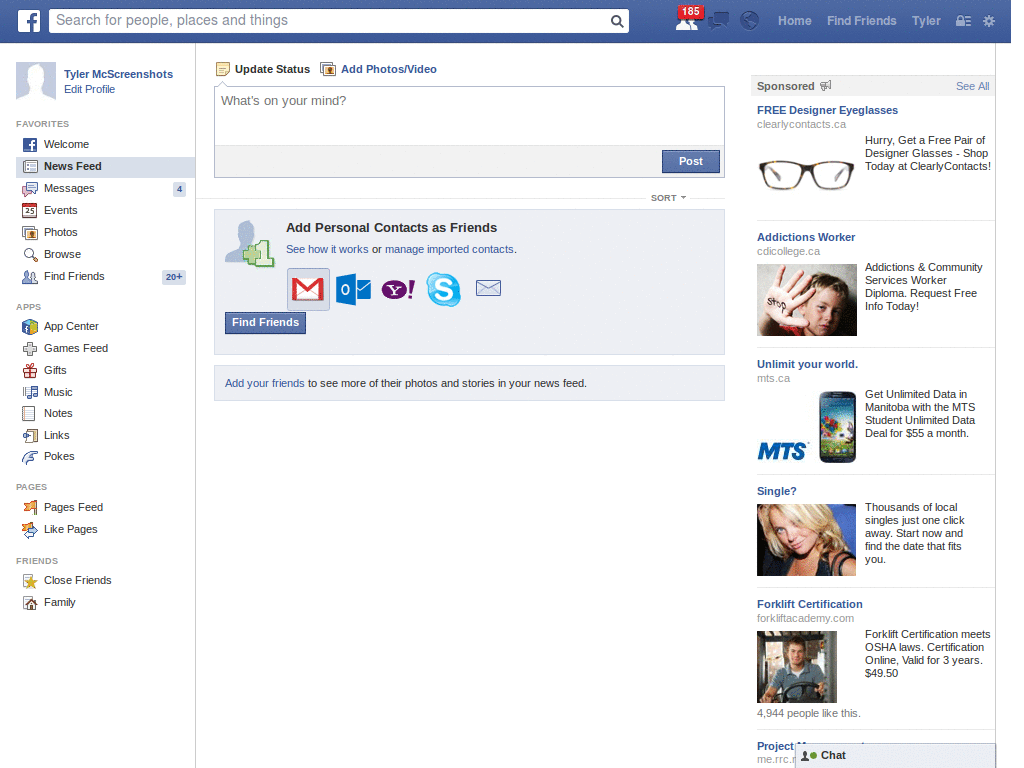Go to Home in top navigation
Screen dimensions: 1024x768
(x=794, y=21)
